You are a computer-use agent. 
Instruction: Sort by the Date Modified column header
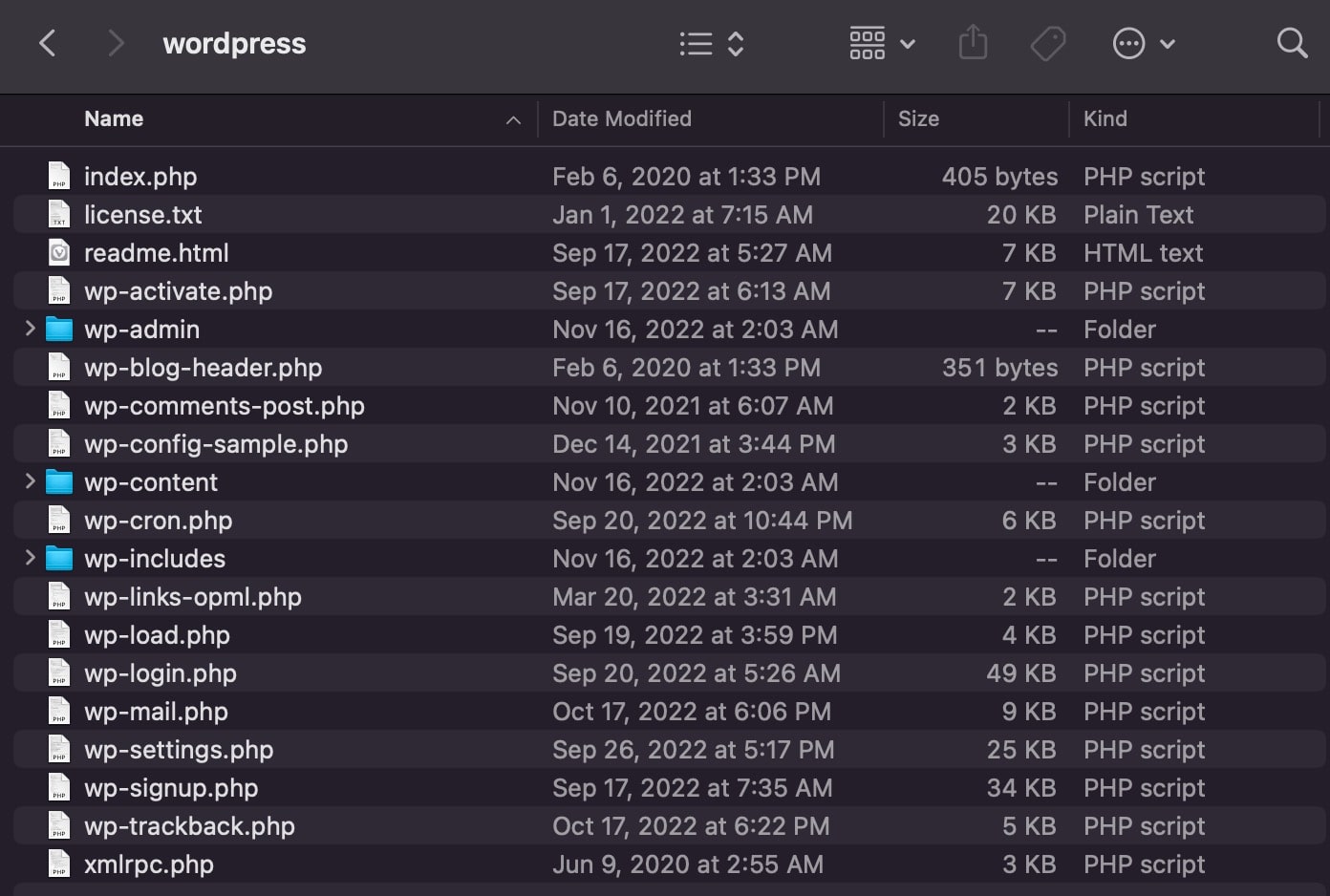coord(622,118)
